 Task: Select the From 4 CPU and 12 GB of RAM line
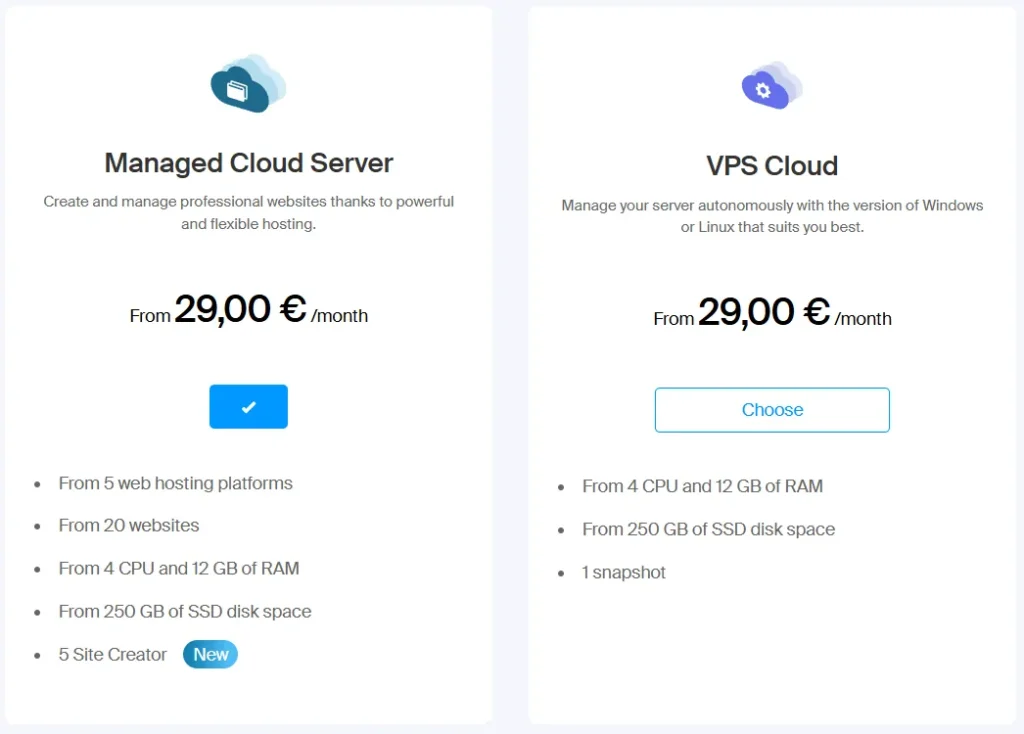pos(178,568)
